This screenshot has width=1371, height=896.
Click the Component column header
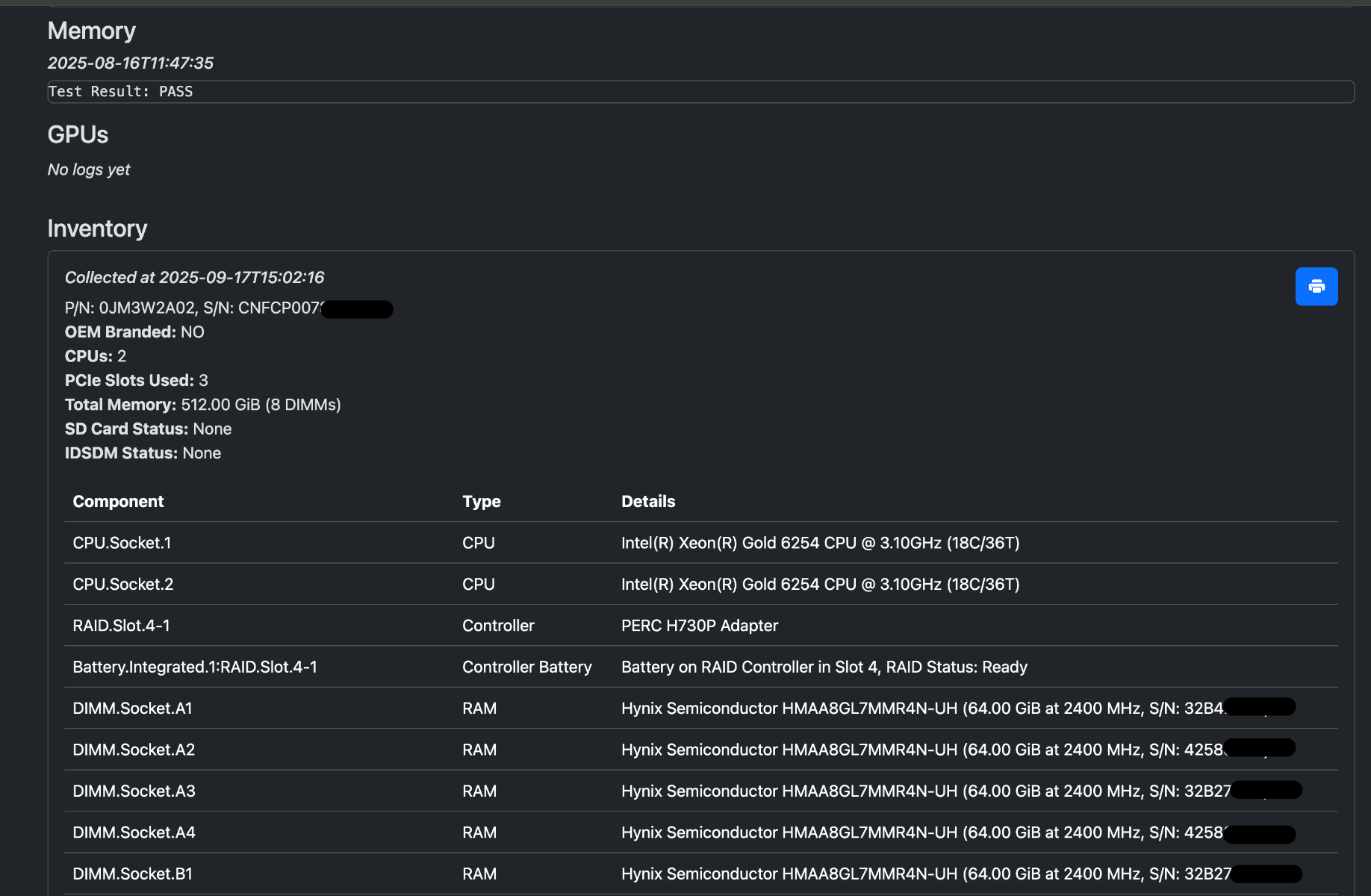(x=118, y=502)
